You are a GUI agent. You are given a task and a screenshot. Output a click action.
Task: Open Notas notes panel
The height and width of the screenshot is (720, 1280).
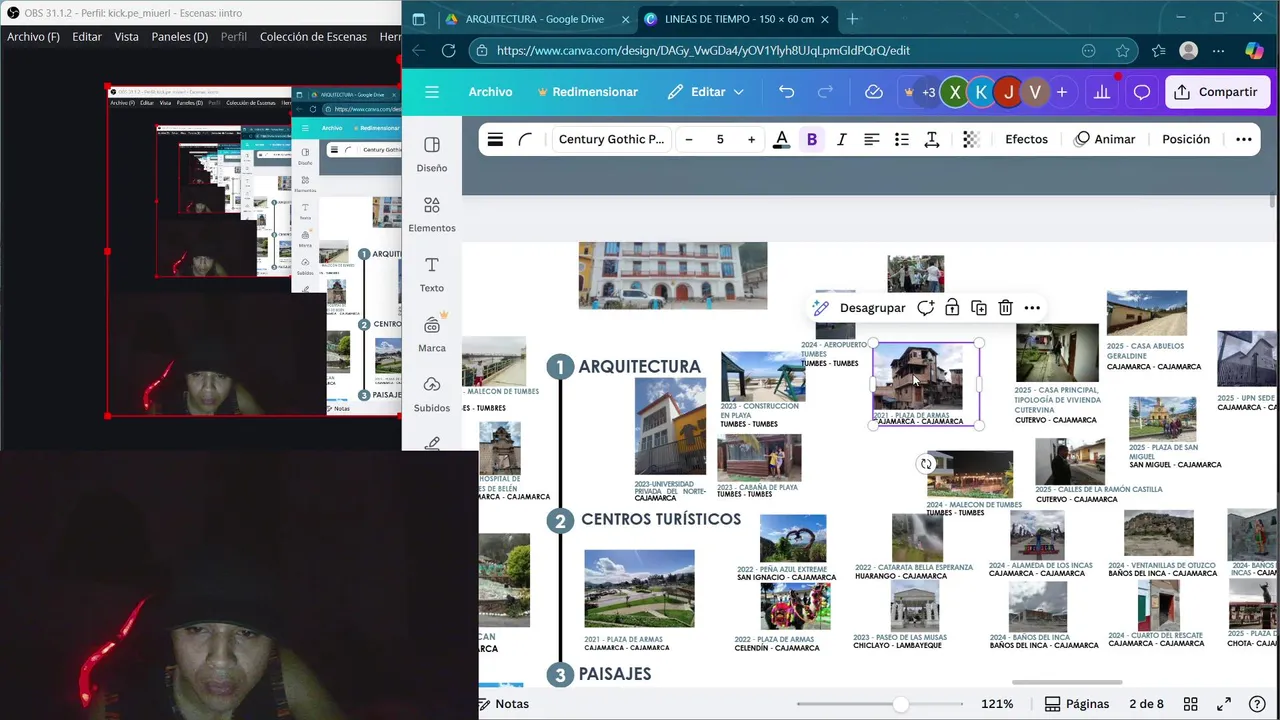(504, 704)
